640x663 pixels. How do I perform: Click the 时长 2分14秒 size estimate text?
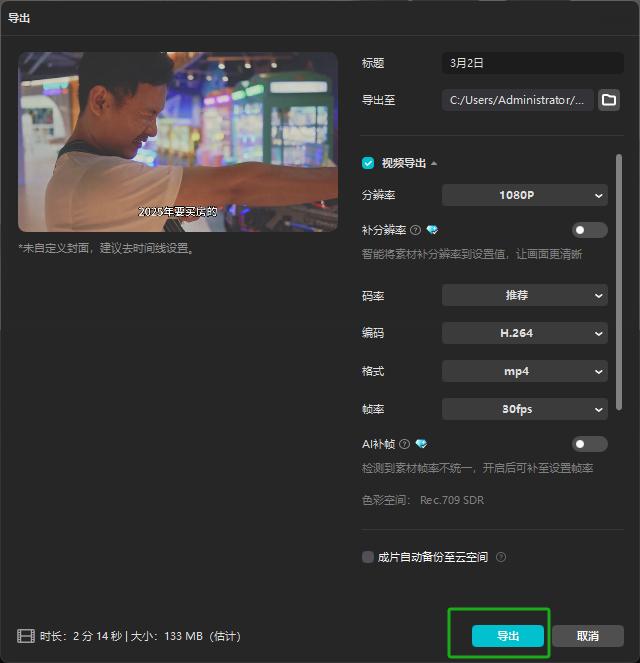click(x=140, y=636)
